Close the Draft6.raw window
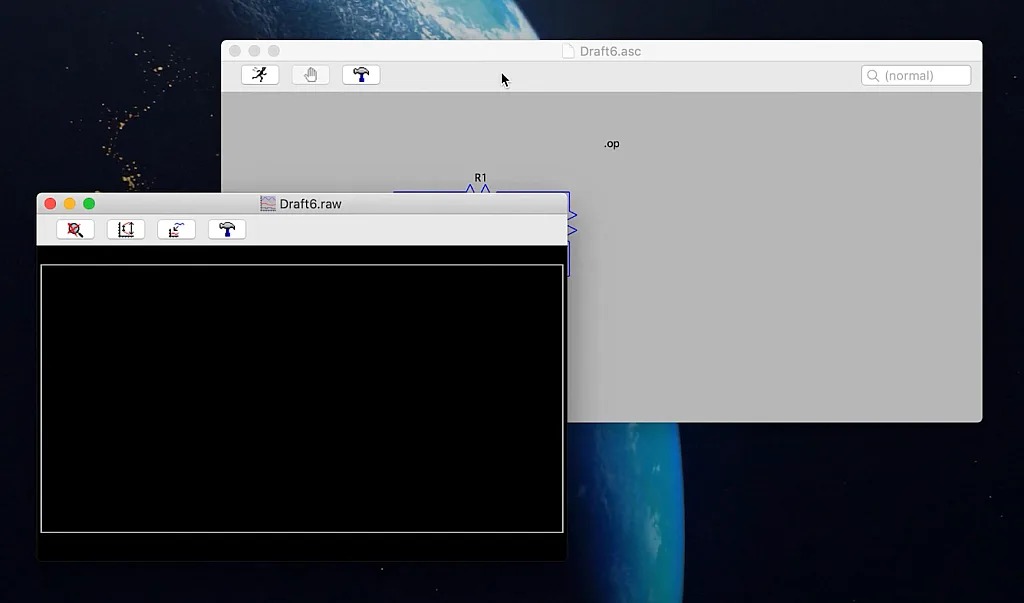1024x603 pixels. (x=50, y=204)
